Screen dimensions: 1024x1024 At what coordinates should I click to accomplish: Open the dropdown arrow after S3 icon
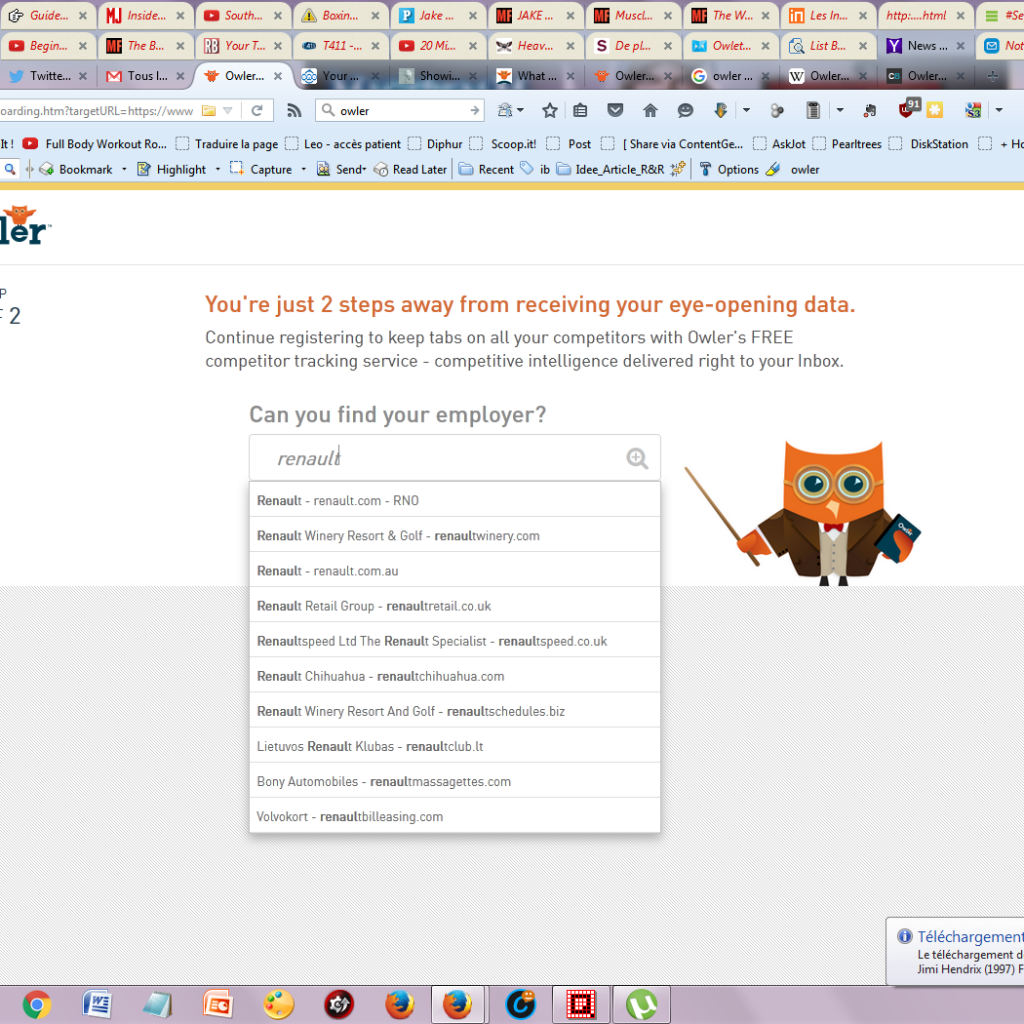(999, 110)
